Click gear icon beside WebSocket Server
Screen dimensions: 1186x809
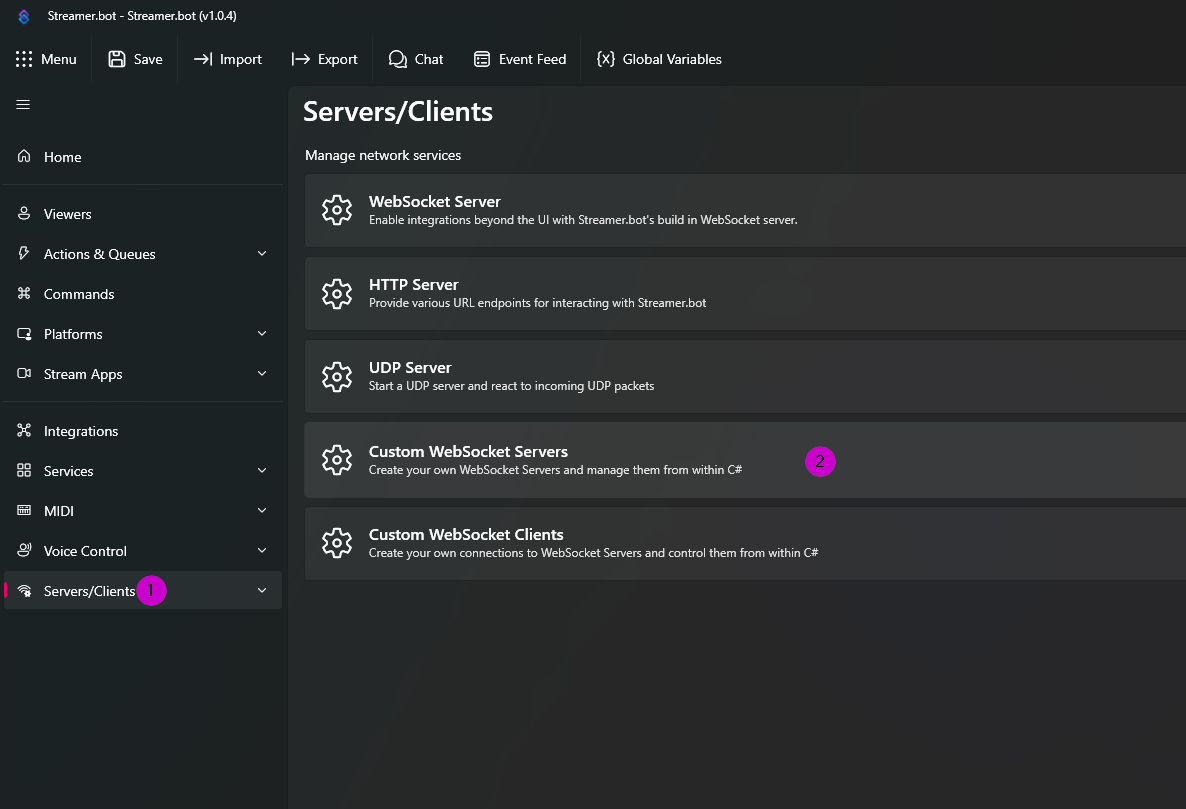pyautogui.click(x=337, y=210)
